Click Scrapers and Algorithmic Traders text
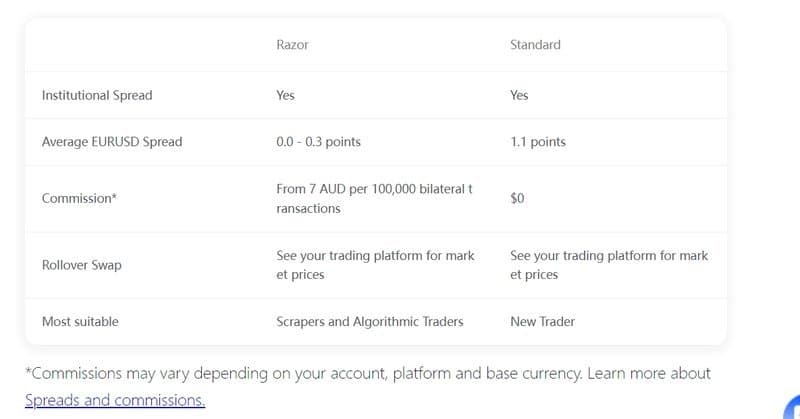 (x=371, y=322)
